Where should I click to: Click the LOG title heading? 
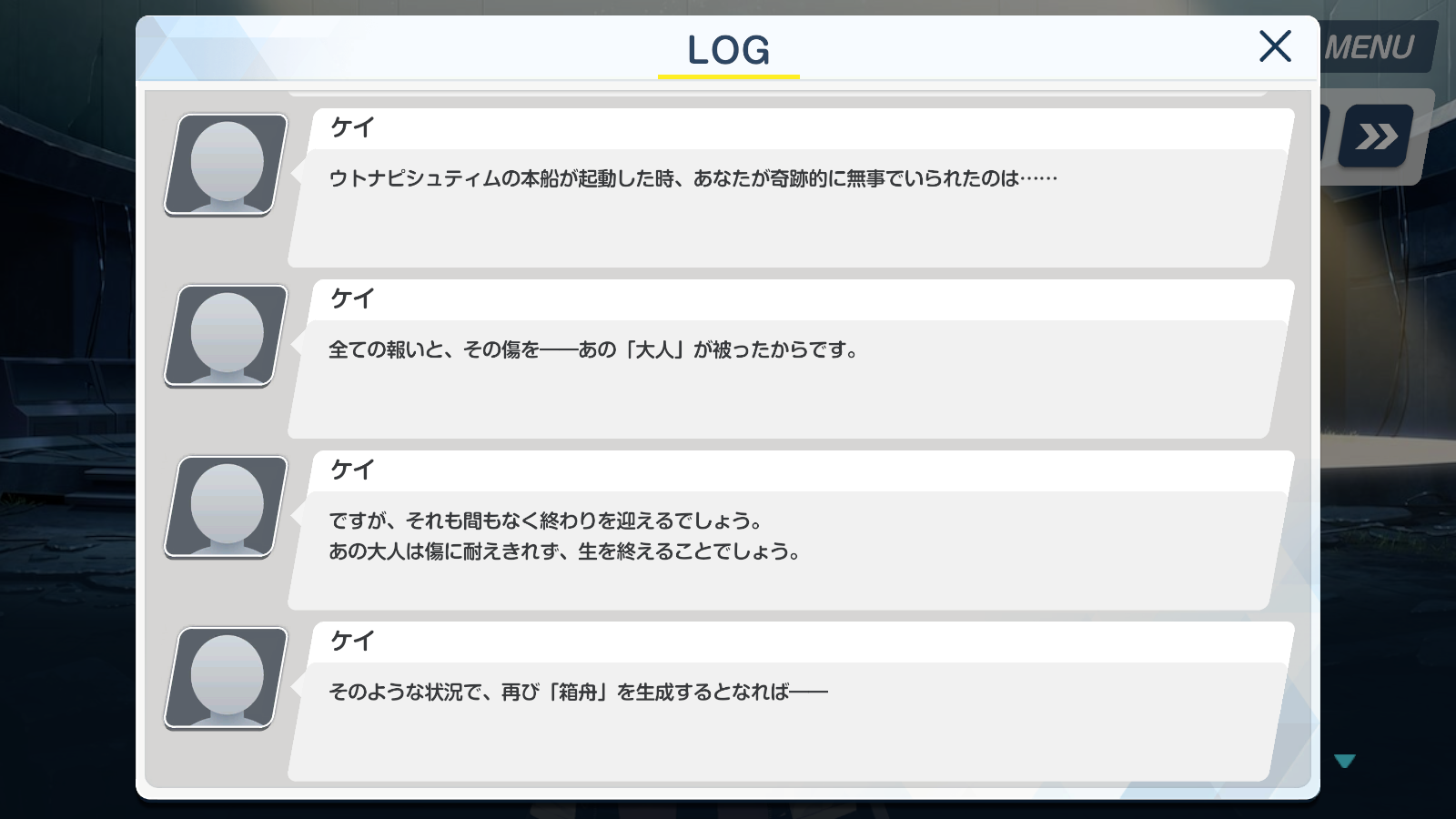click(x=729, y=50)
